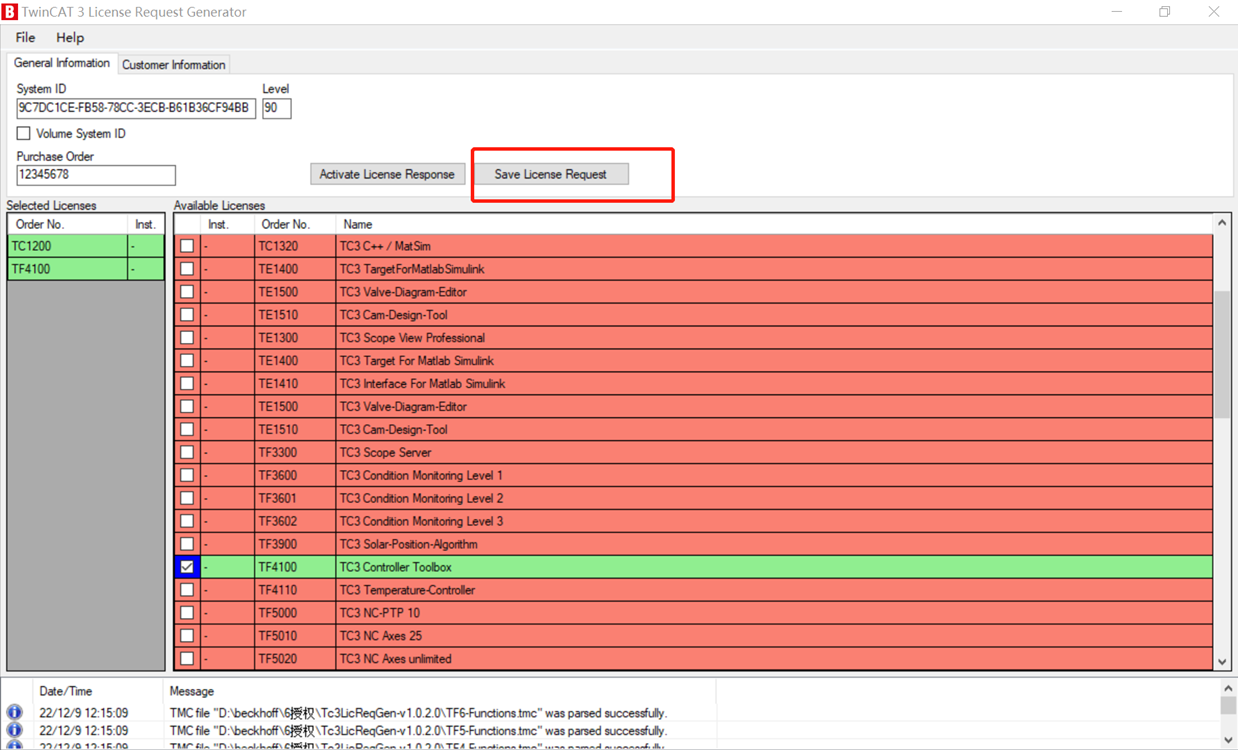Click the message log scroll-down arrow

[1228, 740]
